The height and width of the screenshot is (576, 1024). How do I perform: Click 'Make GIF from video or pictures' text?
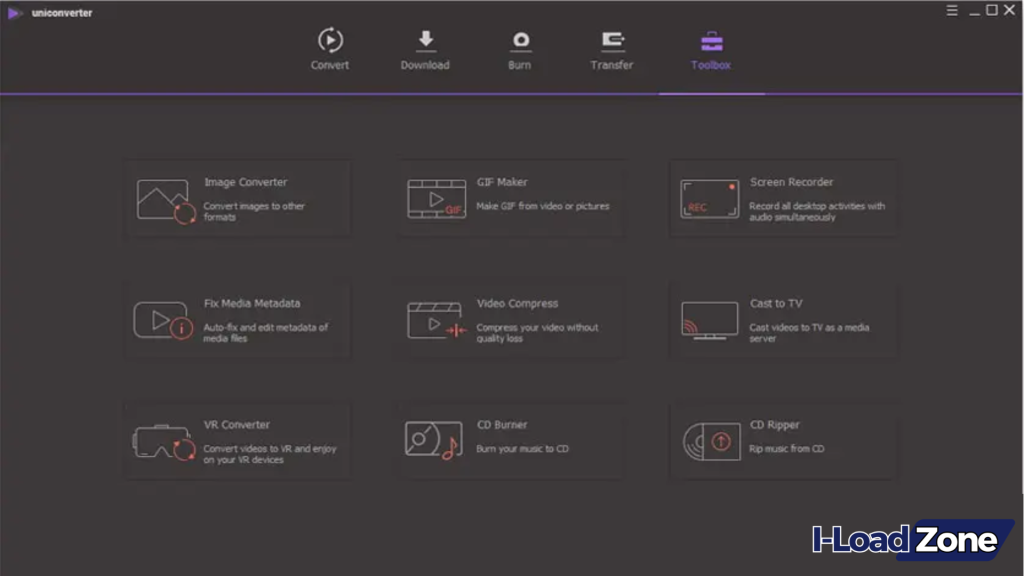(543, 206)
